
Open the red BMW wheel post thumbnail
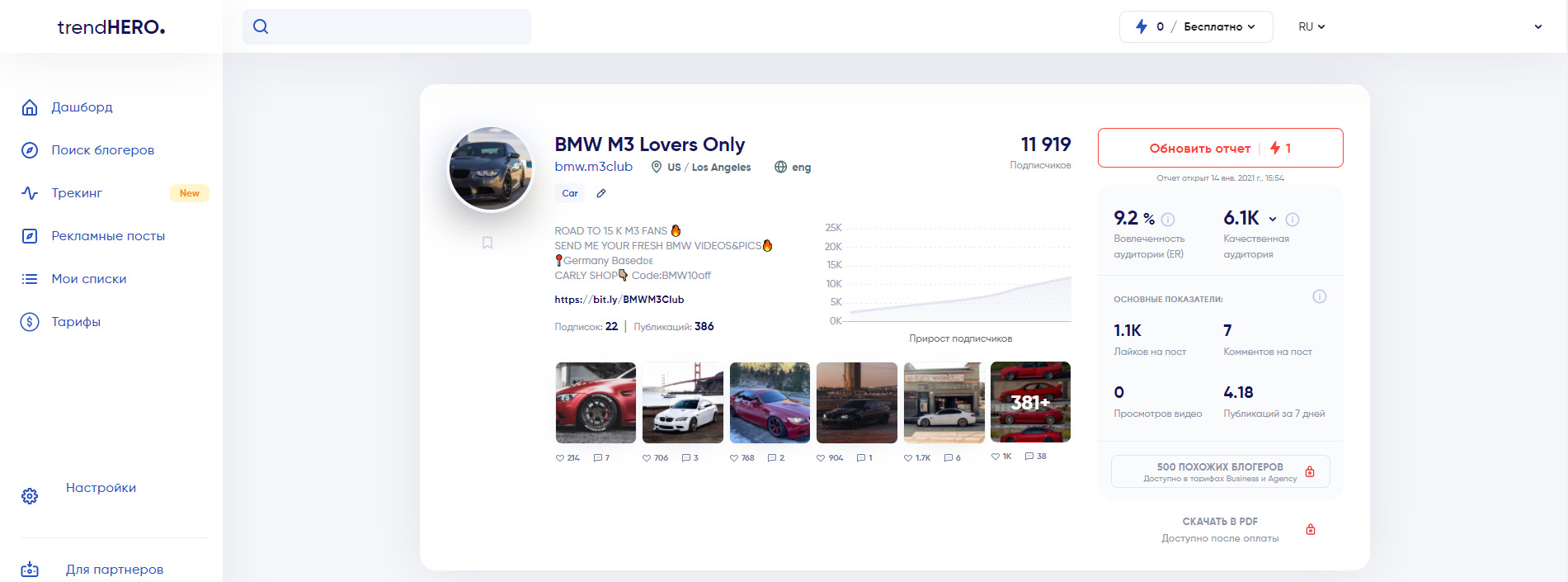(596, 403)
